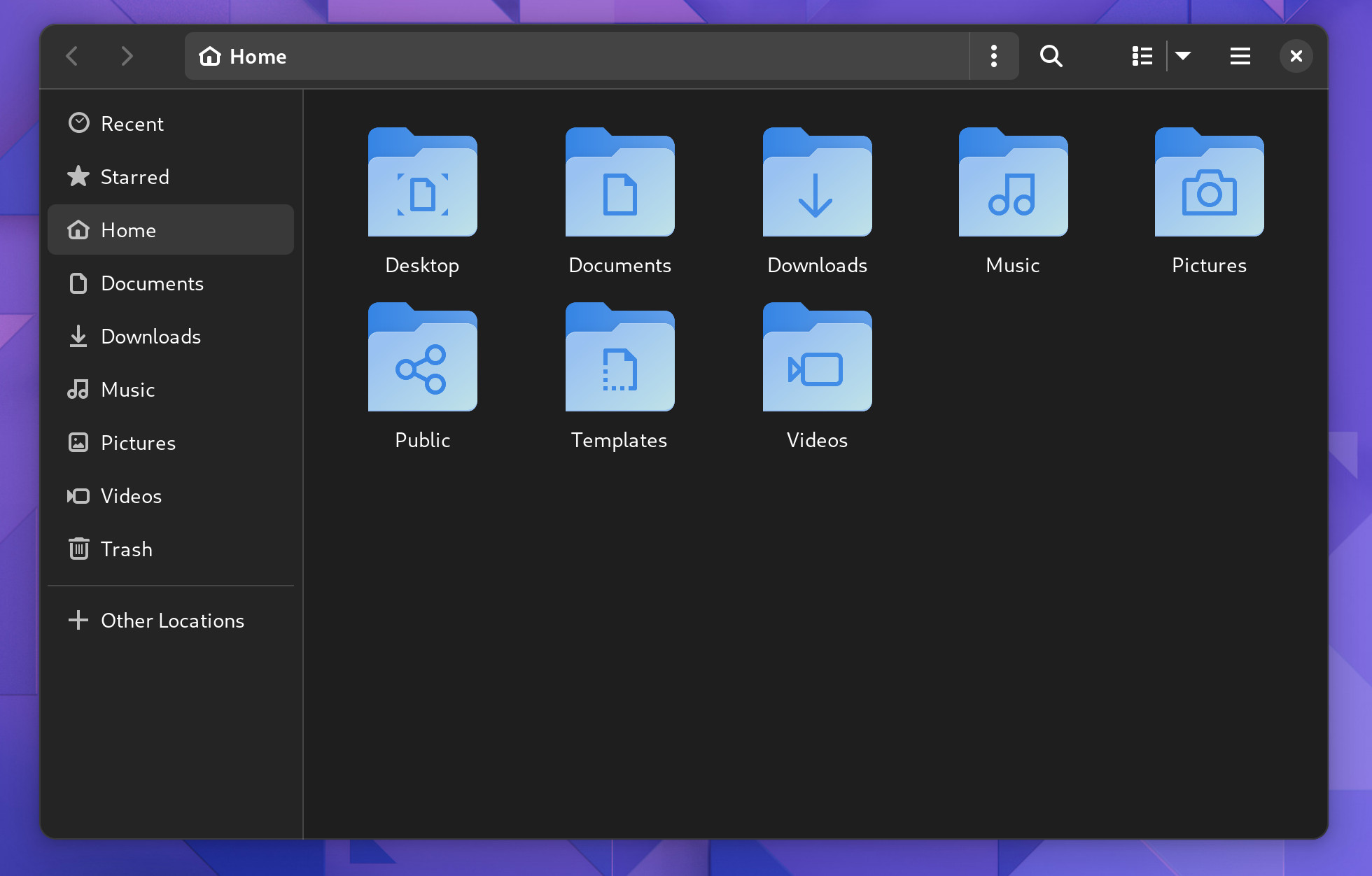Screen dimensions: 1372x876
Task: Click the search icon in the toolbar
Action: click(x=1051, y=56)
